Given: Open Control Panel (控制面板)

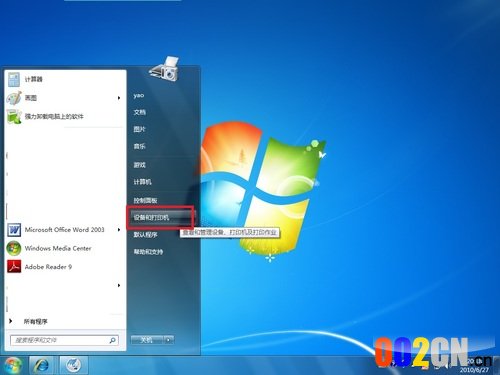Looking at the screenshot, I should tap(146, 200).
